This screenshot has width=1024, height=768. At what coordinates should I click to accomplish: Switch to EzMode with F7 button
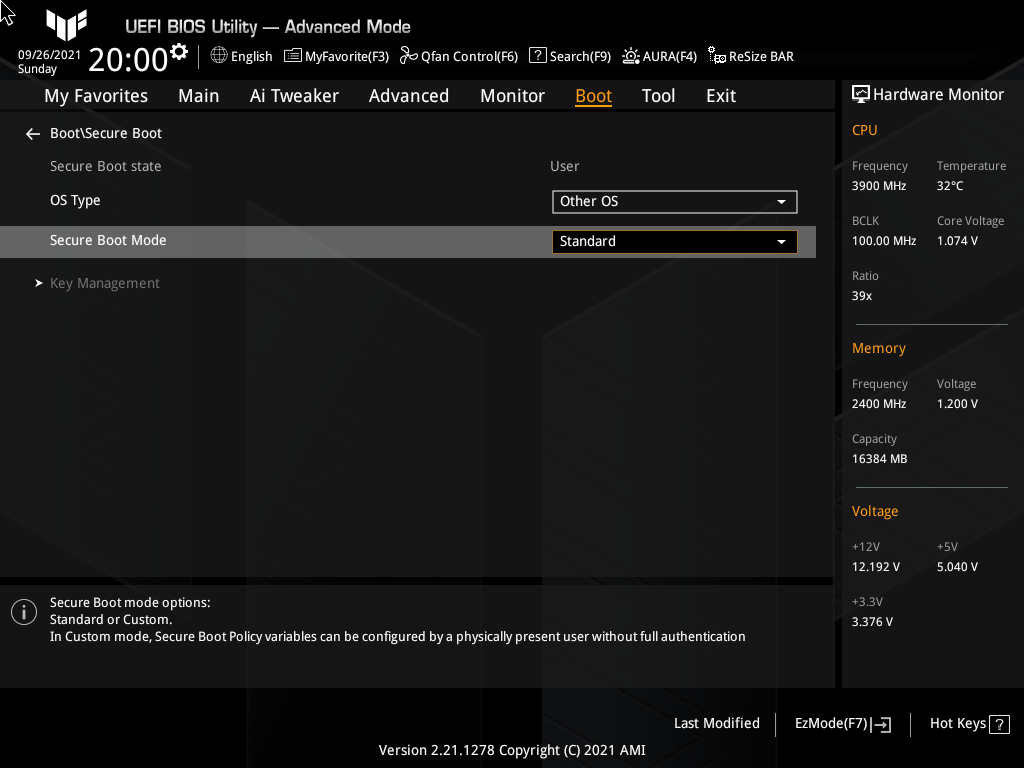(841, 723)
